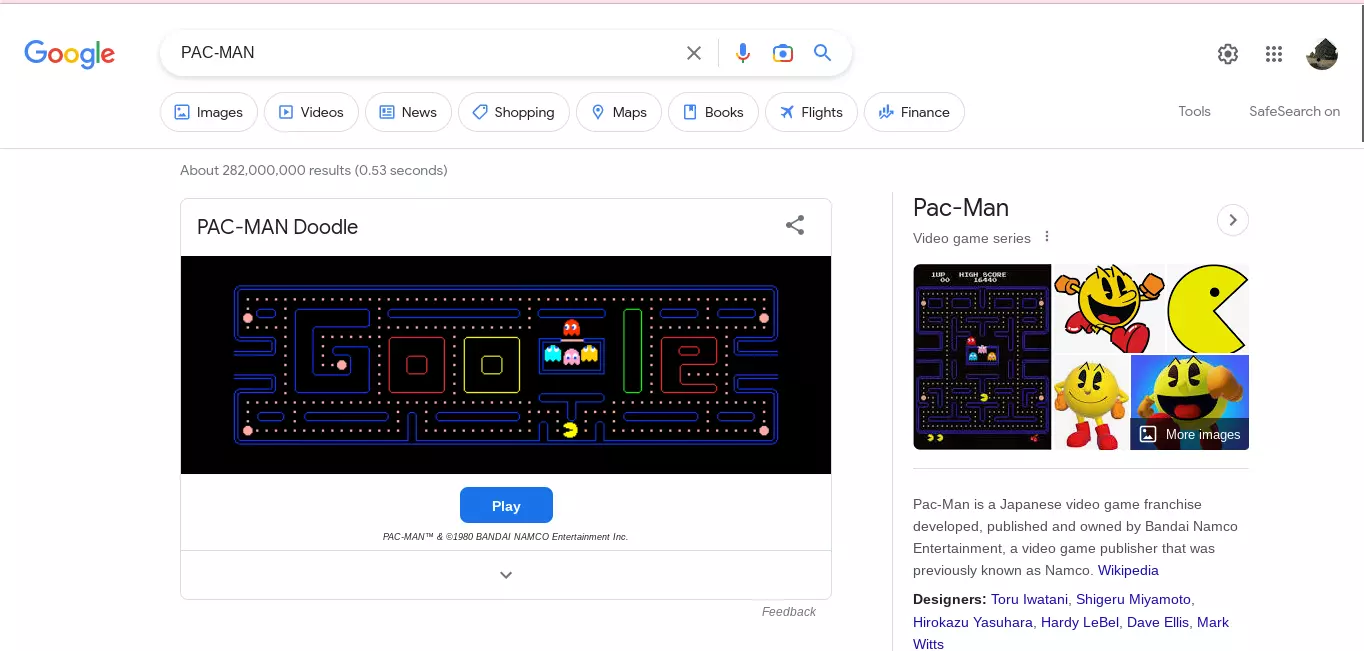Screen dimensions: 1364x651
Task: Share the PAC-MAN Doodle
Action: click(x=795, y=225)
